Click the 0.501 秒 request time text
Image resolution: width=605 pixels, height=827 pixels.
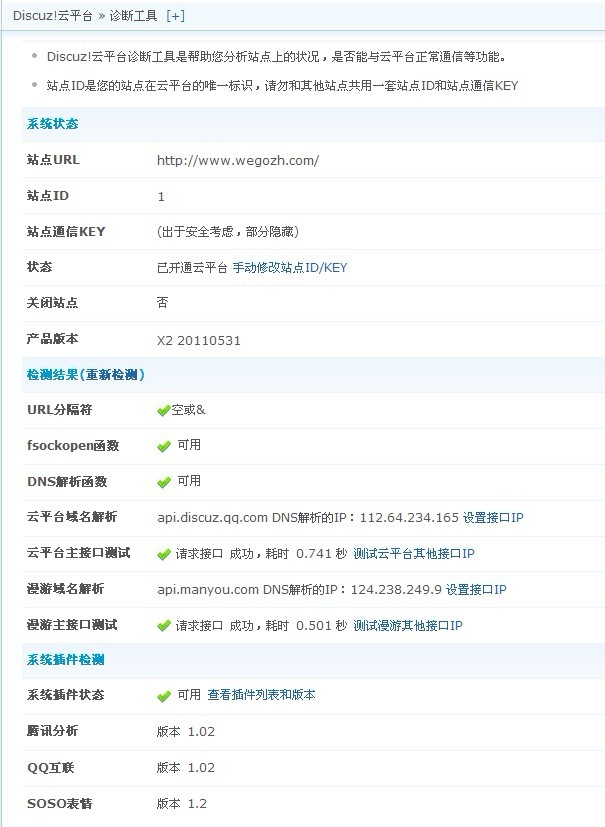[x=322, y=626]
